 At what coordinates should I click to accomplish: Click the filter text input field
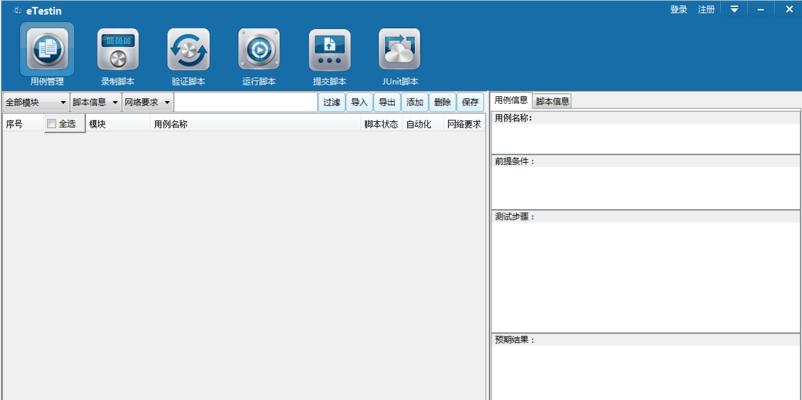pyautogui.click(x=246, y=102)
